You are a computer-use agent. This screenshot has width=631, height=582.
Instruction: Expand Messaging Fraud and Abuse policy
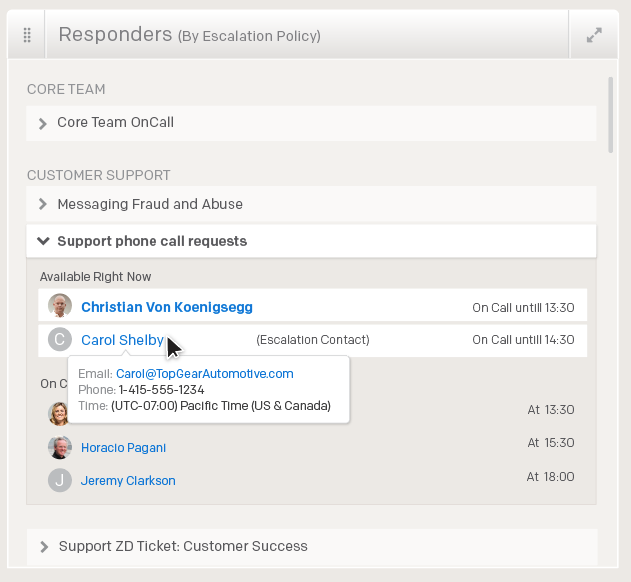311,204
